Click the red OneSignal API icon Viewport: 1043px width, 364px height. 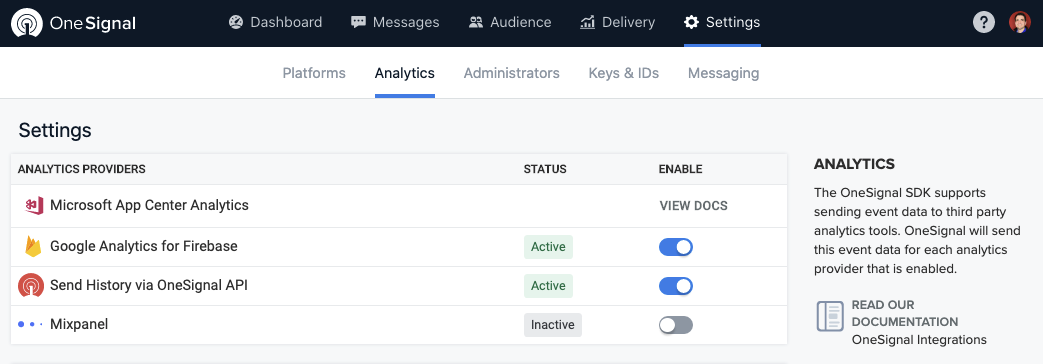point(31,285)
